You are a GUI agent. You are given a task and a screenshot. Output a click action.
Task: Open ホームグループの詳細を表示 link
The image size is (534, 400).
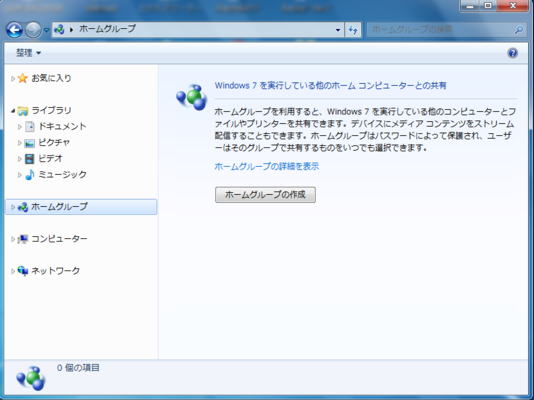pyautogui.click(x=267, y=166)
